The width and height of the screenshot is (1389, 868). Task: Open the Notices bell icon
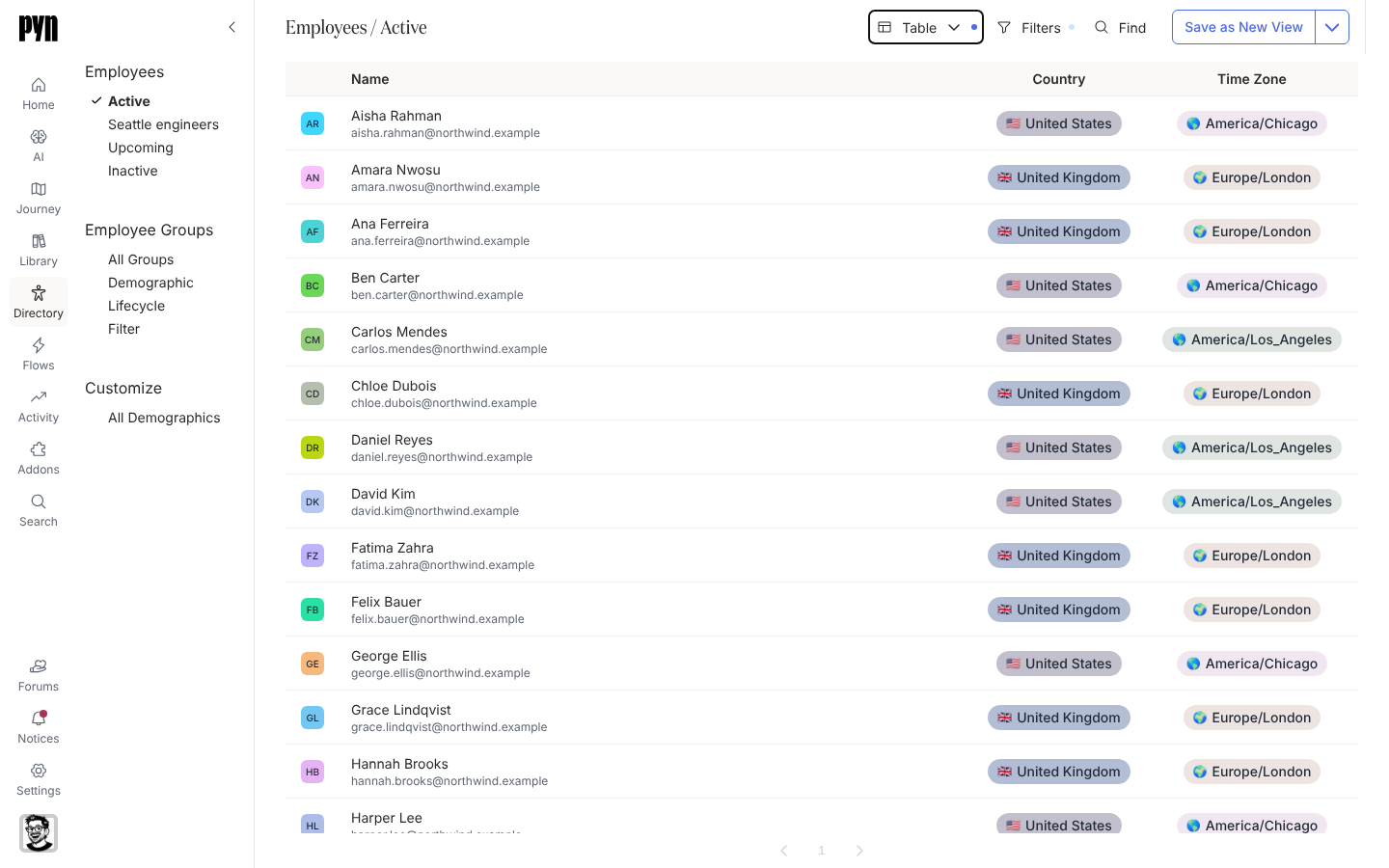coord(39,719)
